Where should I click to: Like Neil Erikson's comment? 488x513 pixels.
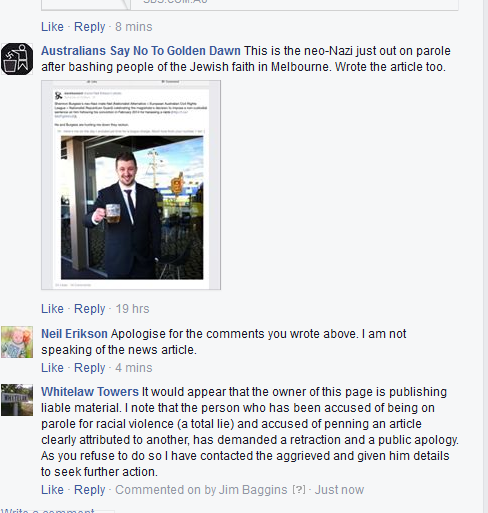point(52,368)
